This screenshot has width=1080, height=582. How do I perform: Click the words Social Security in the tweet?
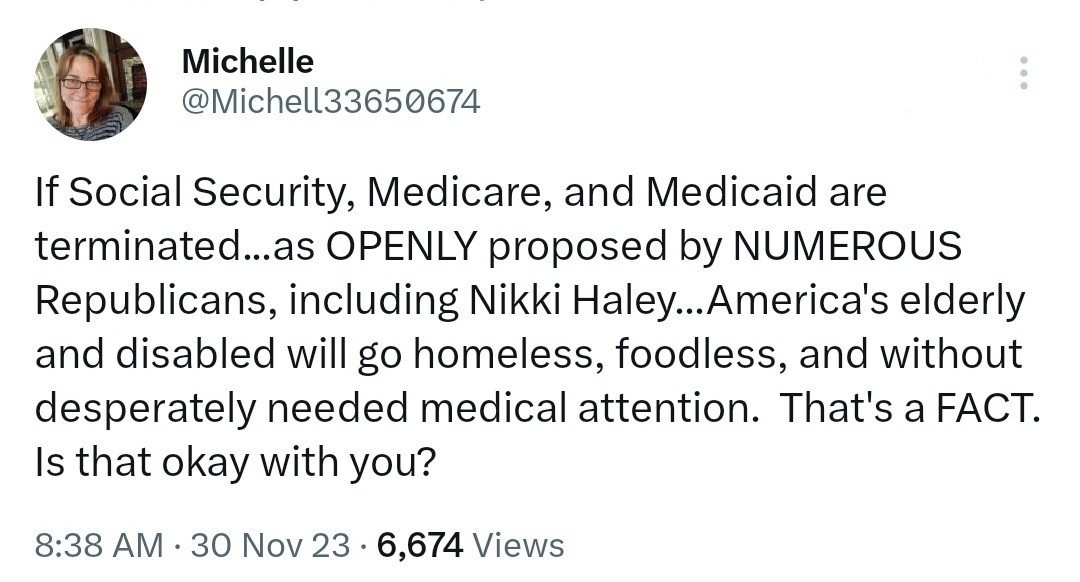point(205,192)
